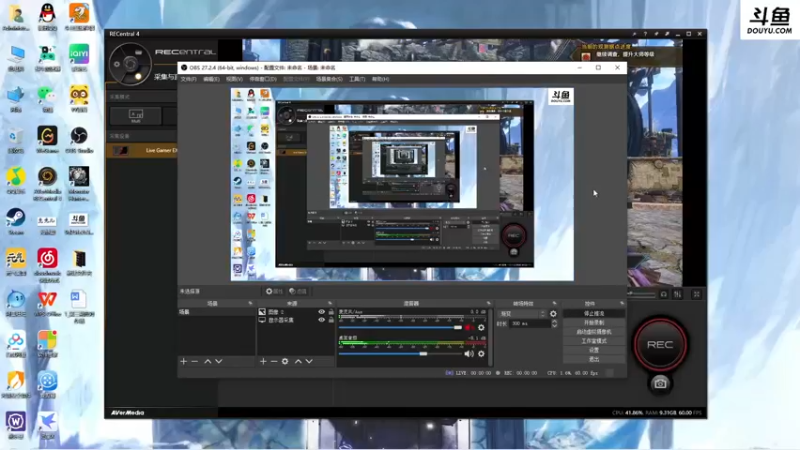Toggle lock for 显示器采集 source
The height and width of the screenshot is (450, 800).
click(x=331, y=320)
